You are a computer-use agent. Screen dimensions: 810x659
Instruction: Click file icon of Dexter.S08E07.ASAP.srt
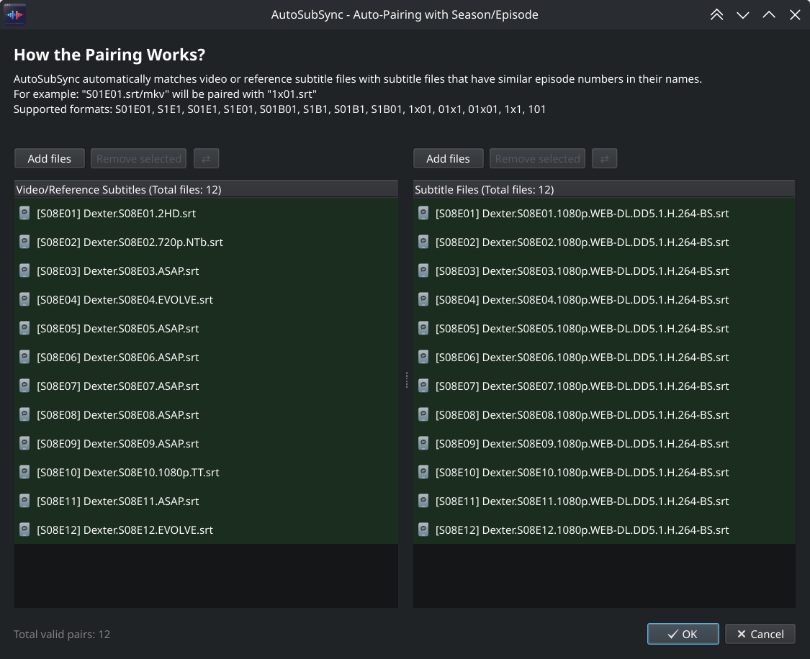(x=24, y=385)
